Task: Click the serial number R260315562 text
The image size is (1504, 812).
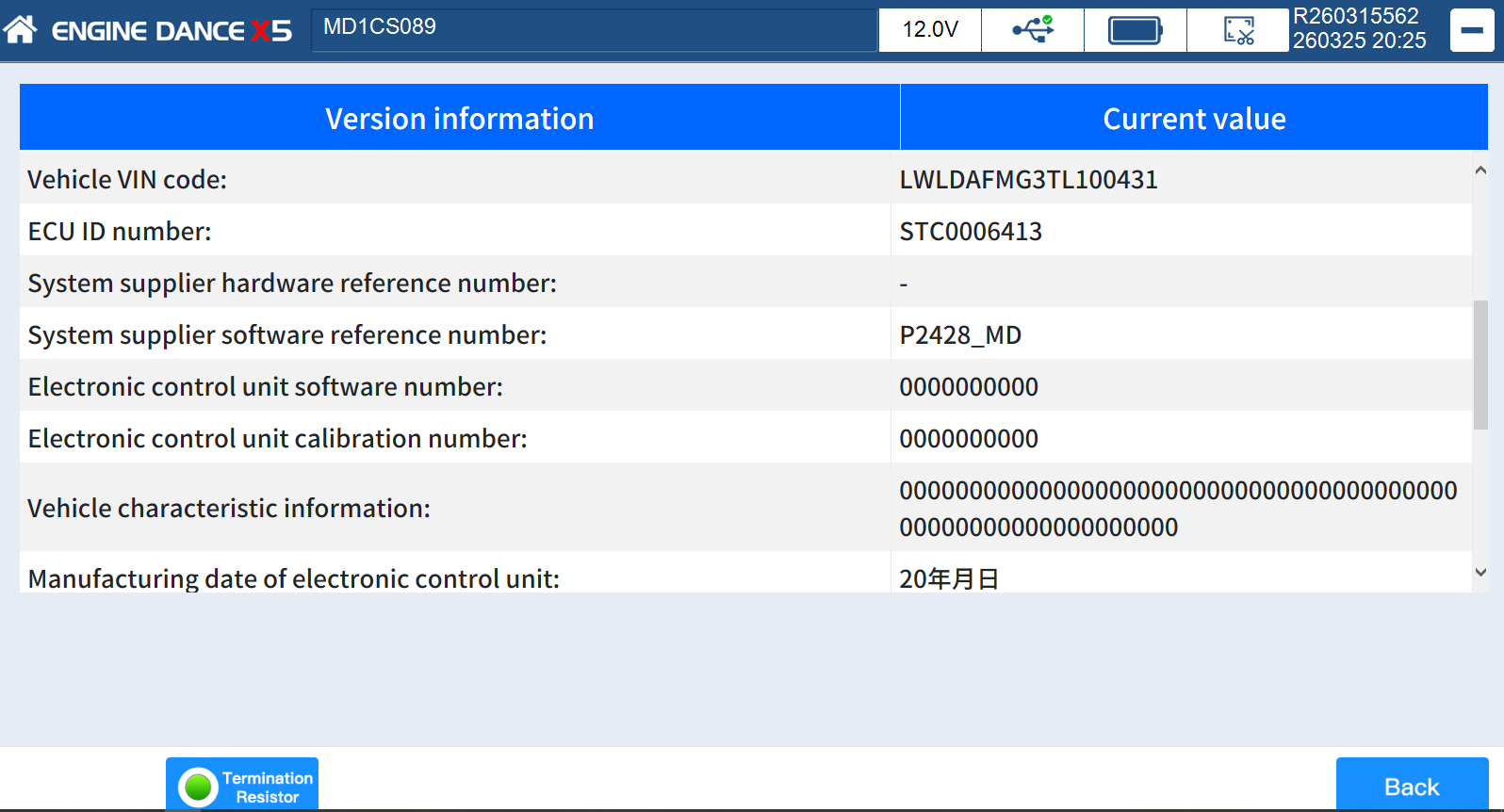Action: (x=1355, y=16)
